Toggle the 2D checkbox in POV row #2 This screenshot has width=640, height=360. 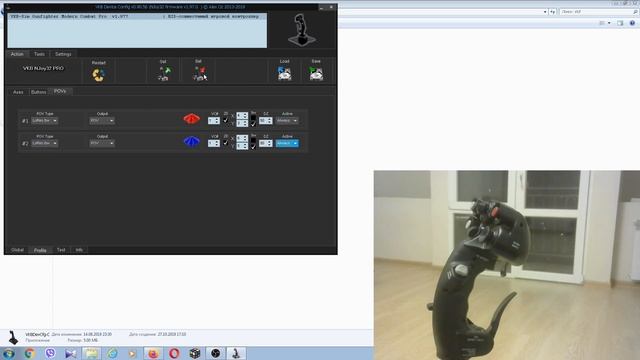pyautogui.click(x=225, y=143)
